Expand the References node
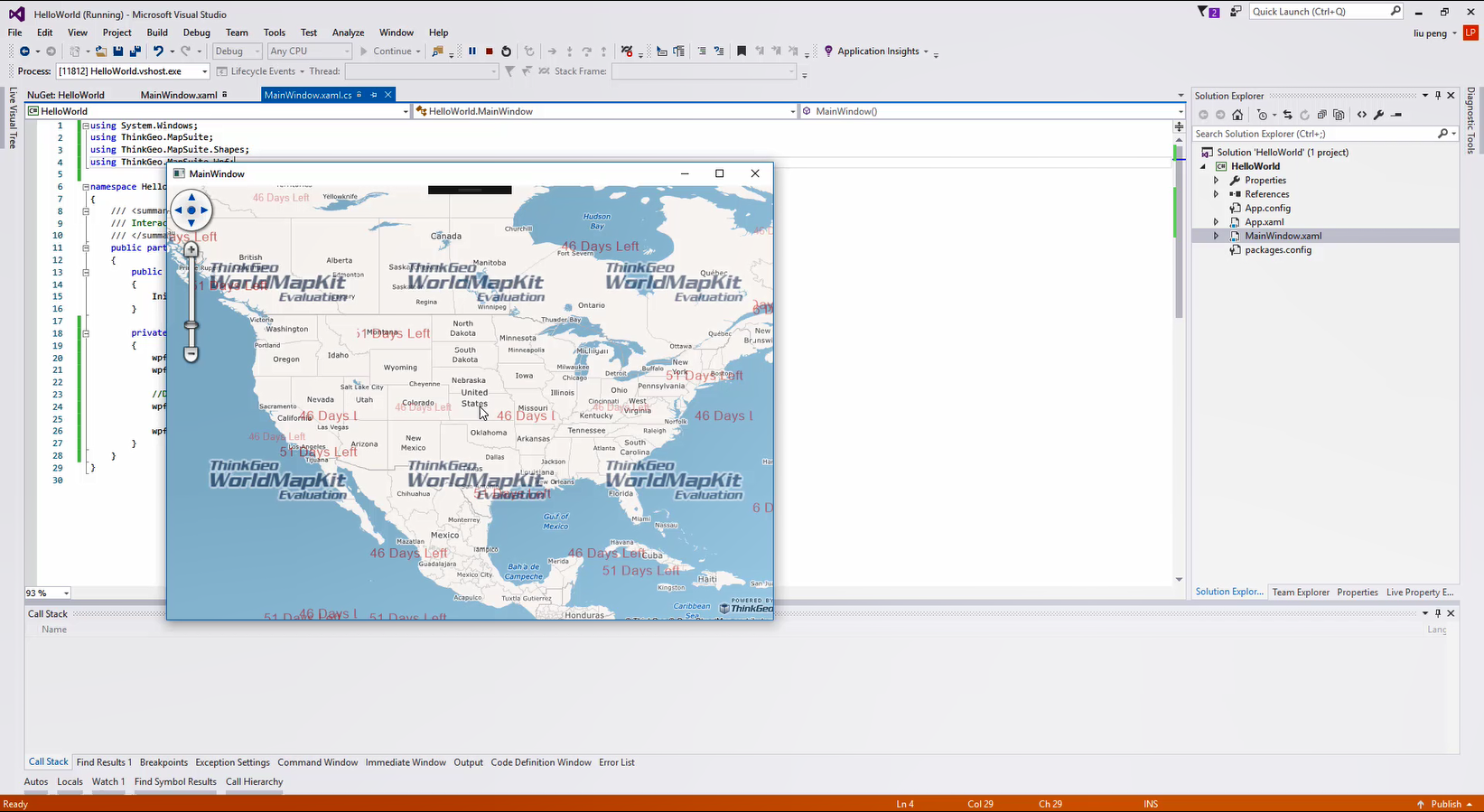 pos(1216,194)
